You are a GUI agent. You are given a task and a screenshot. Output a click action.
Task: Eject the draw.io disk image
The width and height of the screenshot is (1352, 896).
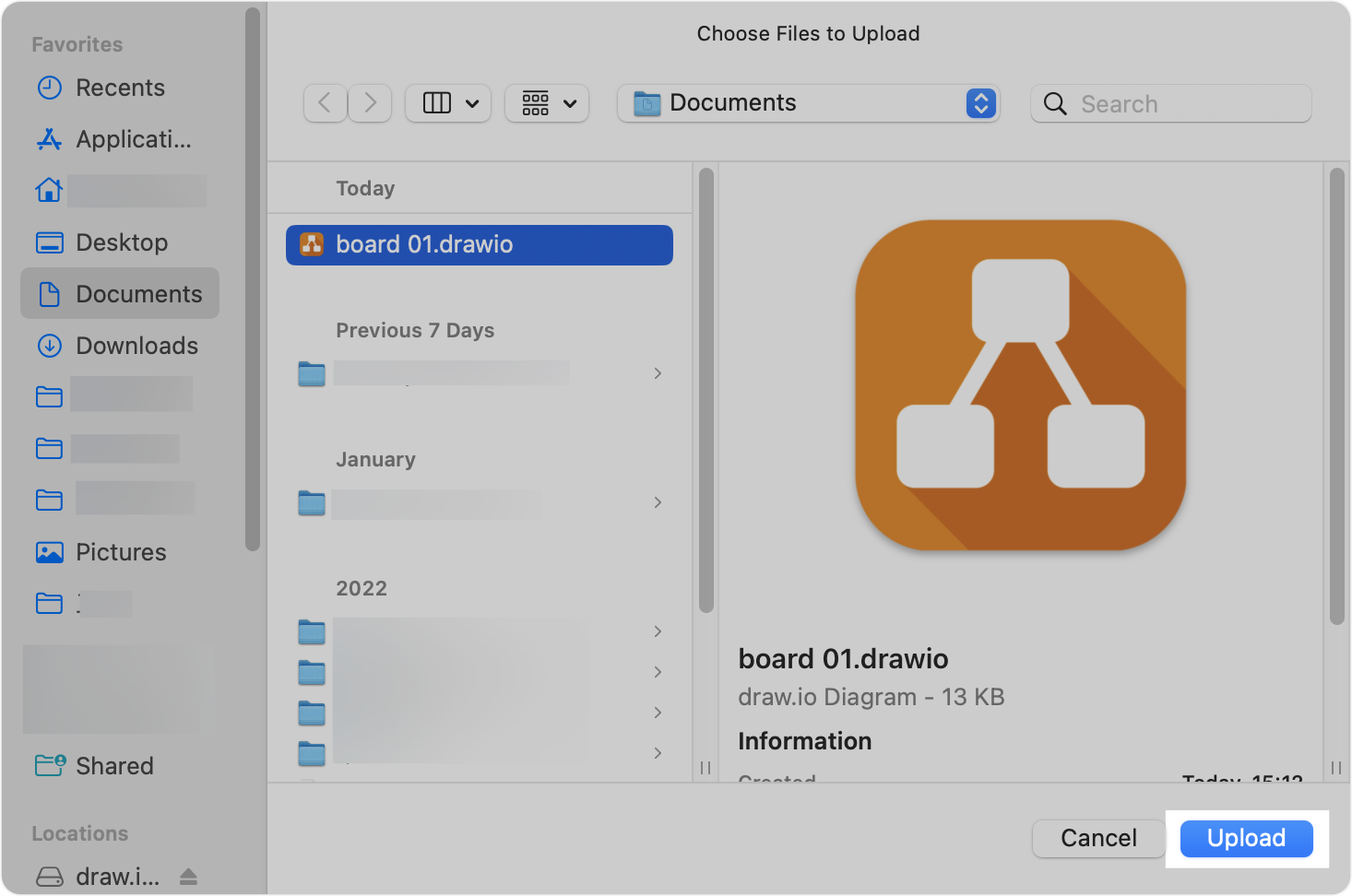pos(189,876)
